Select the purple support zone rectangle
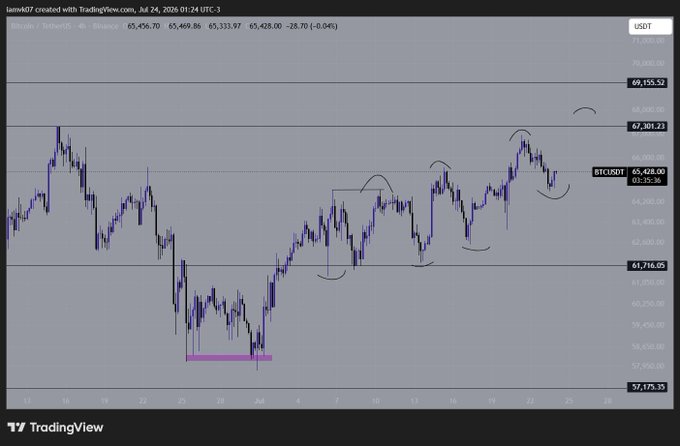The image size is (680, 446). pos(229,358)
